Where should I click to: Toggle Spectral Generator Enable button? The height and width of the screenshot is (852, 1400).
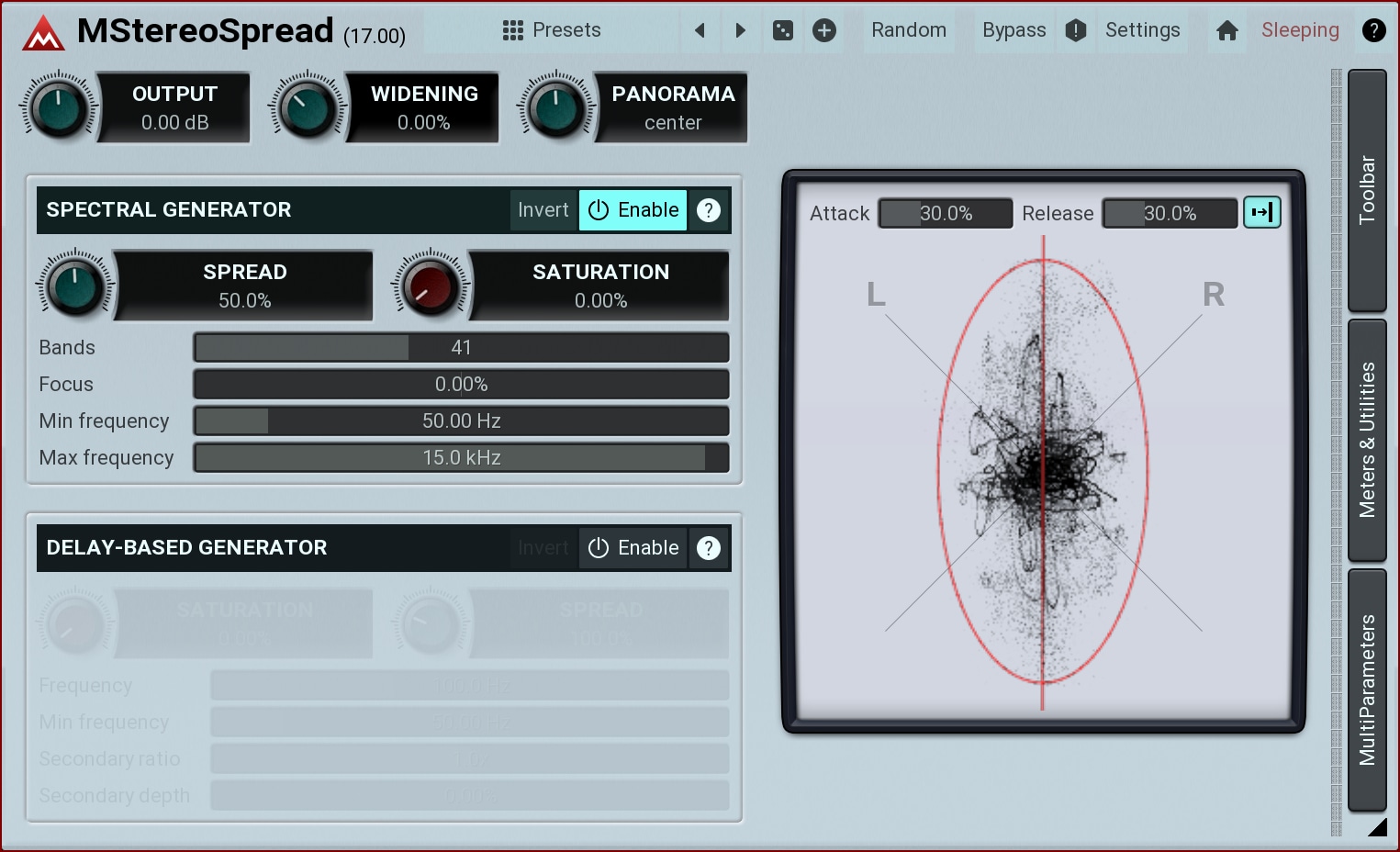pos(633,210)
